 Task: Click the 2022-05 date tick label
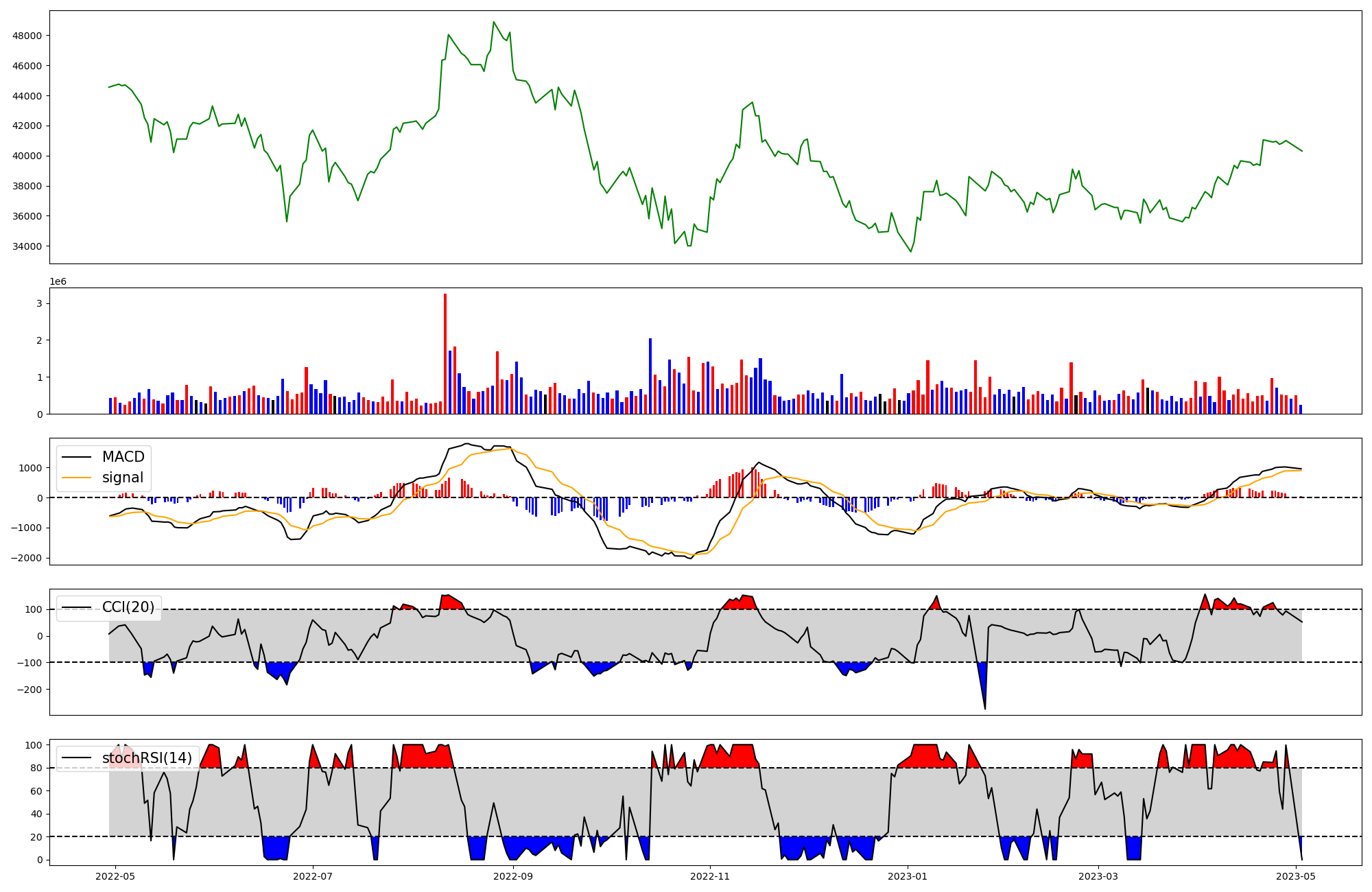(115, 876)
